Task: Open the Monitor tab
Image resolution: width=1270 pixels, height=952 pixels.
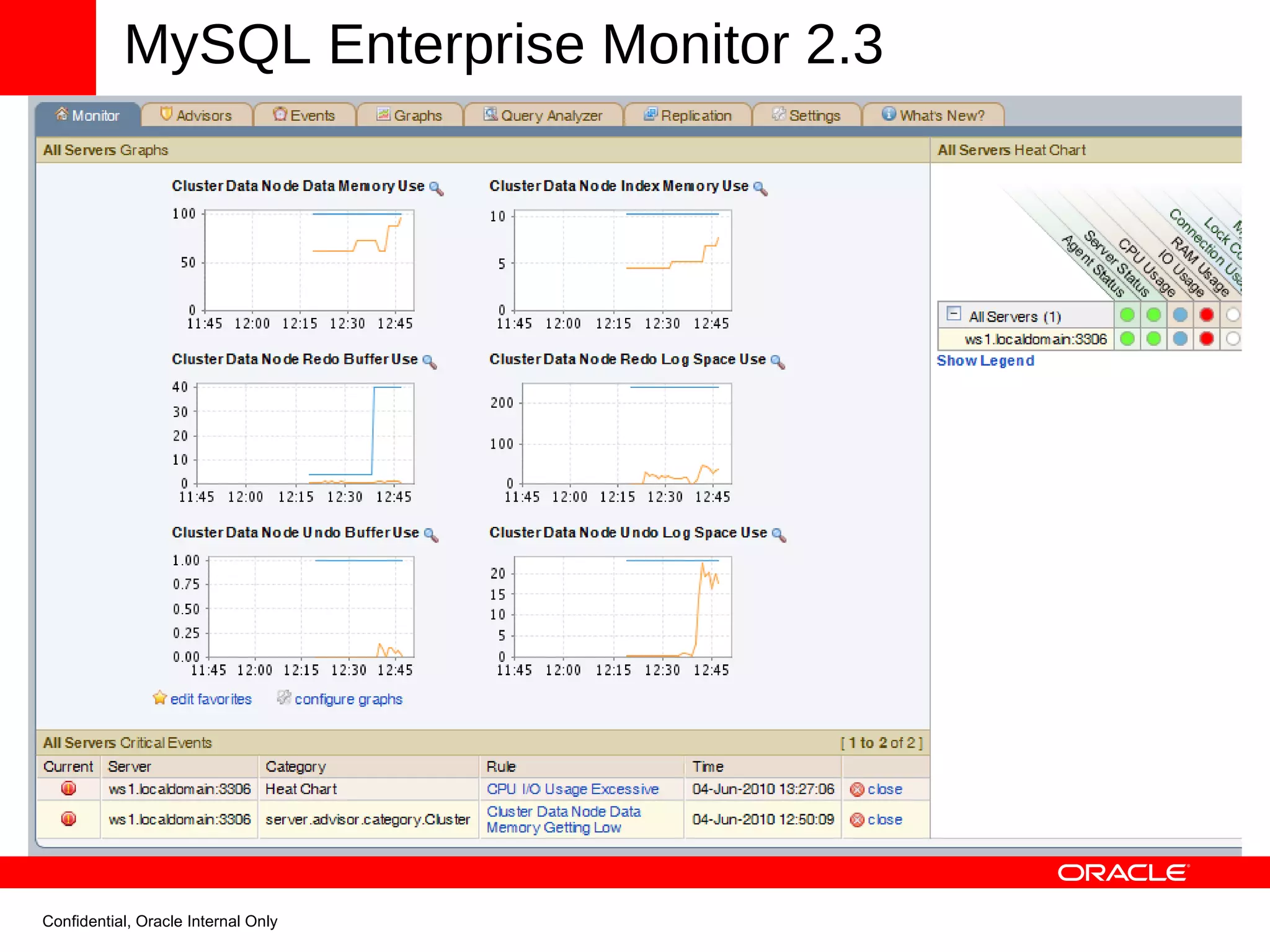Action: coord(87,115)
